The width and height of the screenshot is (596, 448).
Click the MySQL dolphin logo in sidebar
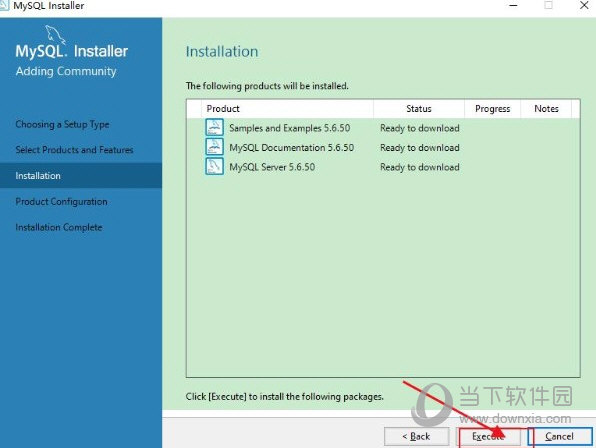(x=55, y=34)
